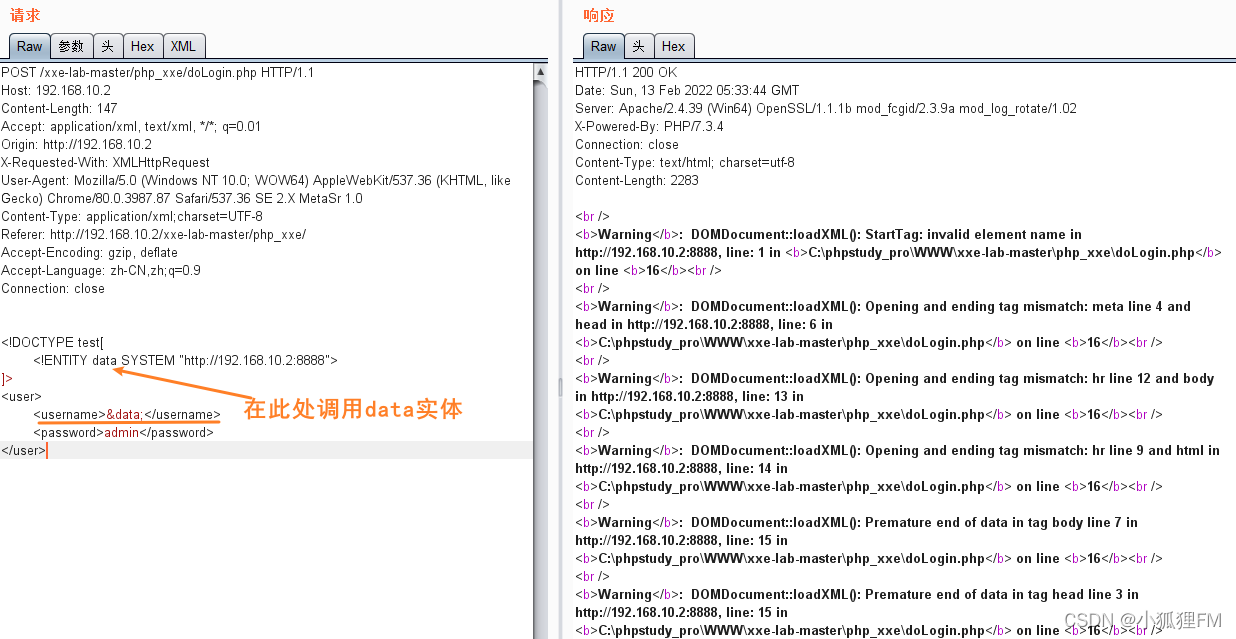Click the closing </user> tag line
1236x639 pixels.
click(23, 451)
